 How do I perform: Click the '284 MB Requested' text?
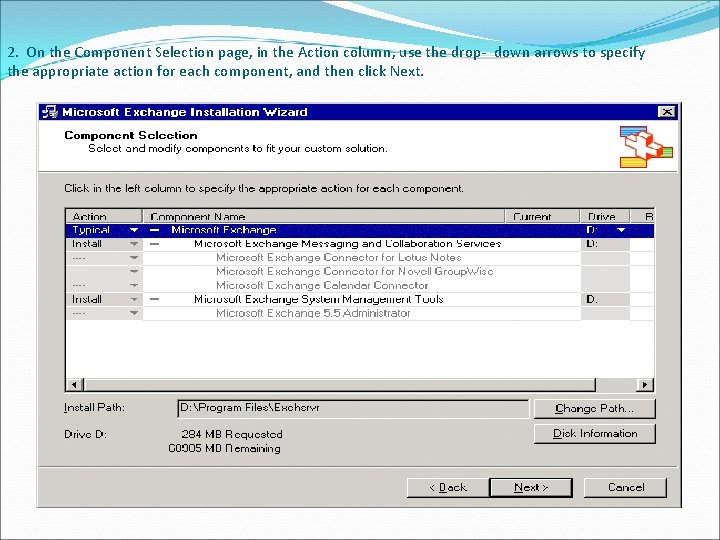pos(232,434)
